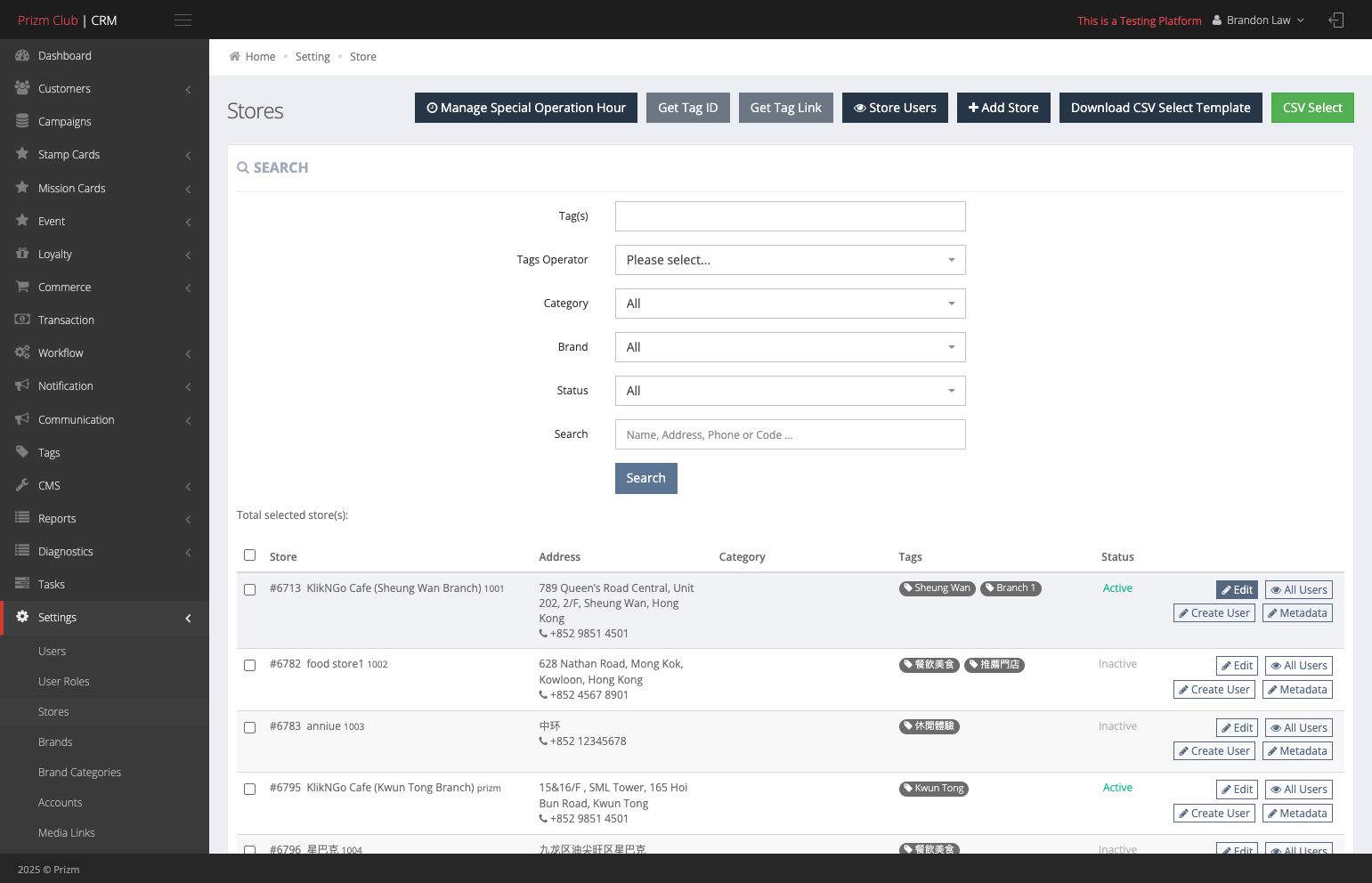Viewport: 1372px width, 883px height.
Task: Click Metadata button for food store1
Action: click(1297, 689)
